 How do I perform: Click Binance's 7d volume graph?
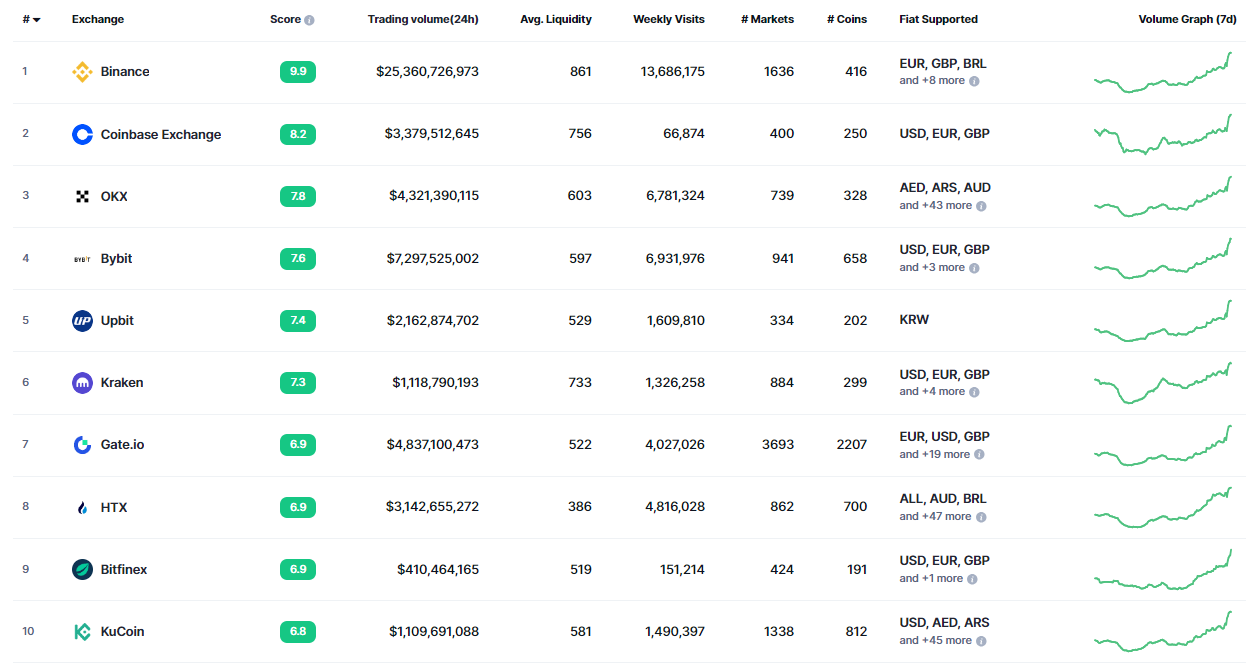point(1162,73)
